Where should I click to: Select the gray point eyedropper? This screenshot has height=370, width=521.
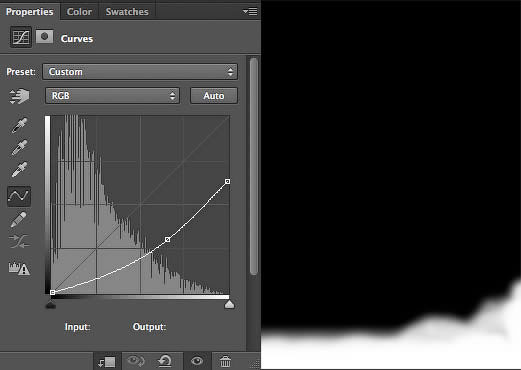coord(19,148)
